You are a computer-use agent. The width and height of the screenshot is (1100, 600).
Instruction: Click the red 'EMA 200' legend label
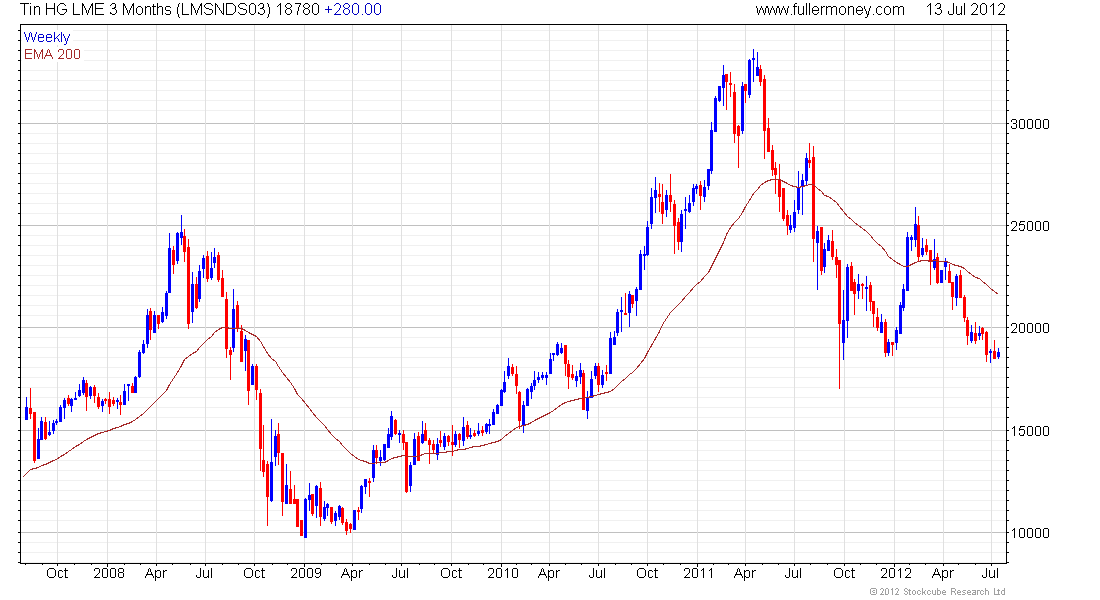coord(52,54)
